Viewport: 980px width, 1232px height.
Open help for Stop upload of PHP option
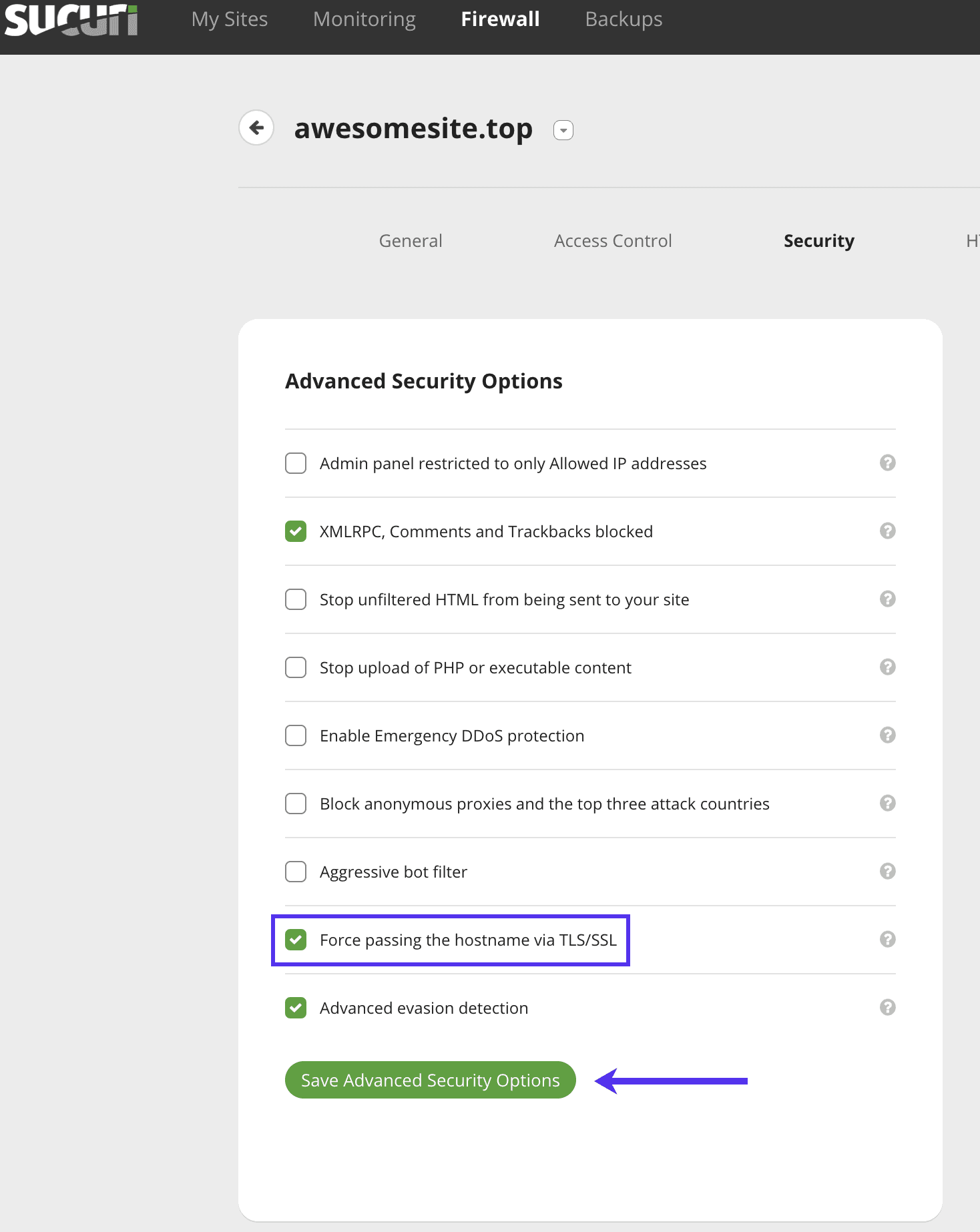click(x=887, y=667)
